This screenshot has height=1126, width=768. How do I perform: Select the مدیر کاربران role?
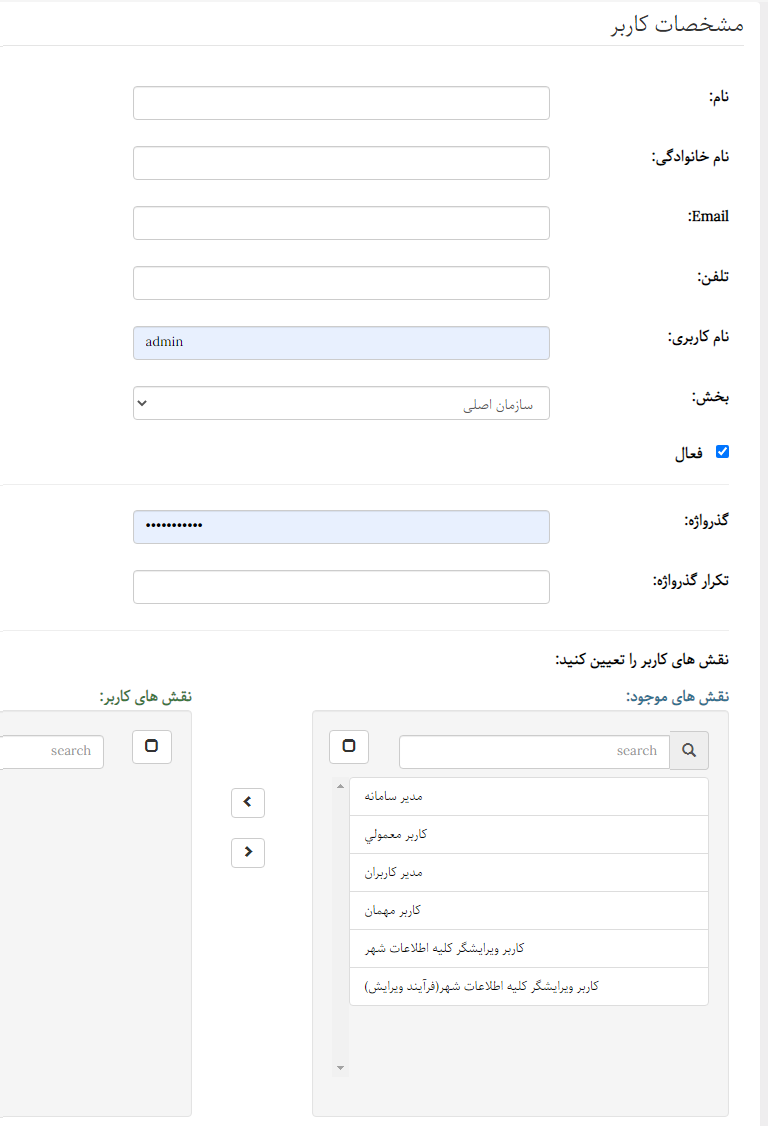point(528,871)
